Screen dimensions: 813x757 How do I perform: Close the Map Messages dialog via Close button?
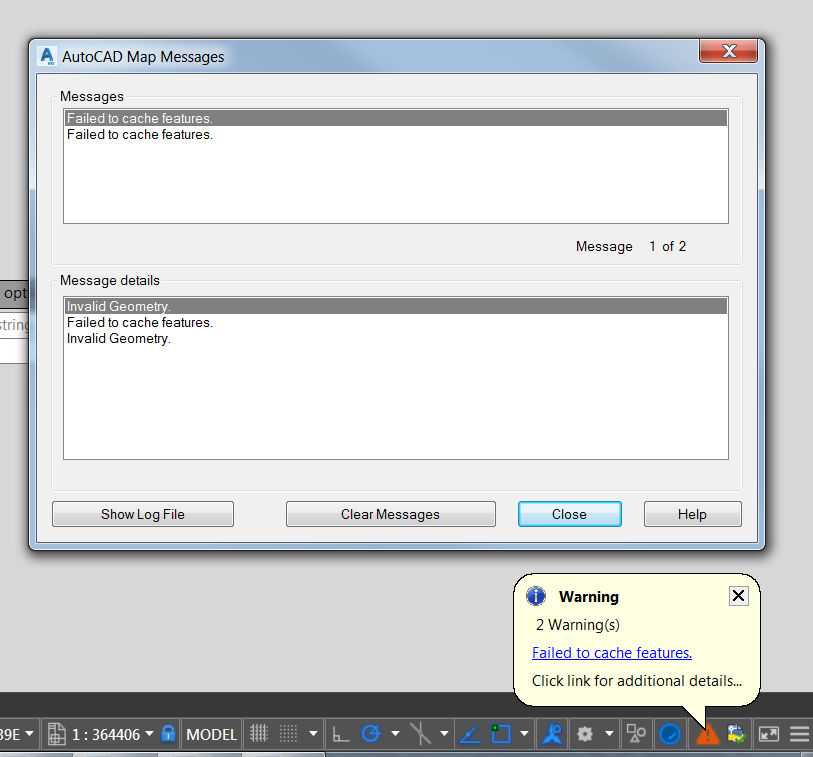(569, 514)
